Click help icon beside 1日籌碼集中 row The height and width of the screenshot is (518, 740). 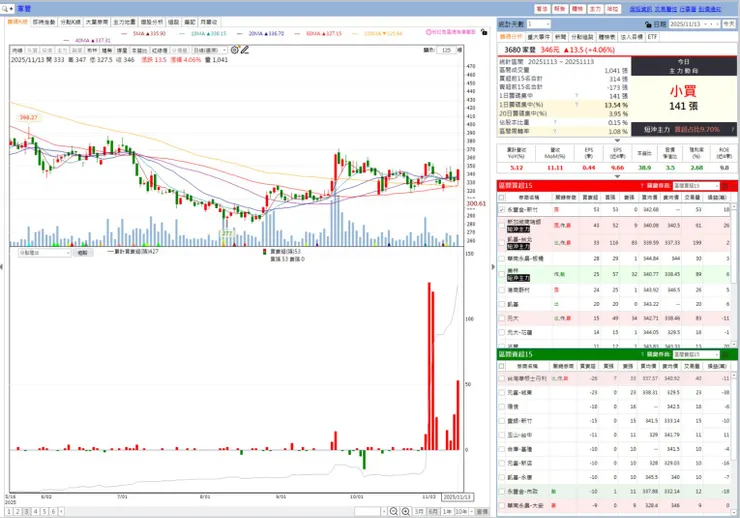click(x=577, y=96)
